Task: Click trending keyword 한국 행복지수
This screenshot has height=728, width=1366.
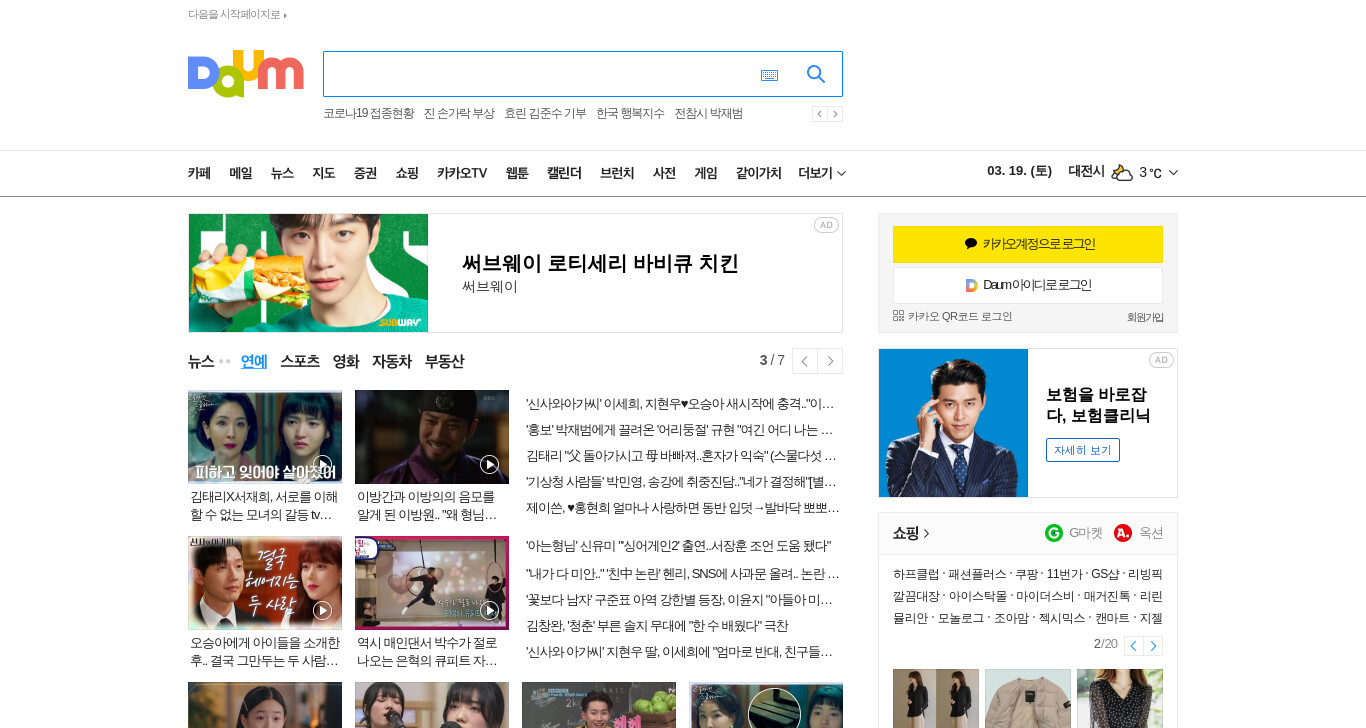Action: pos(630,114)
